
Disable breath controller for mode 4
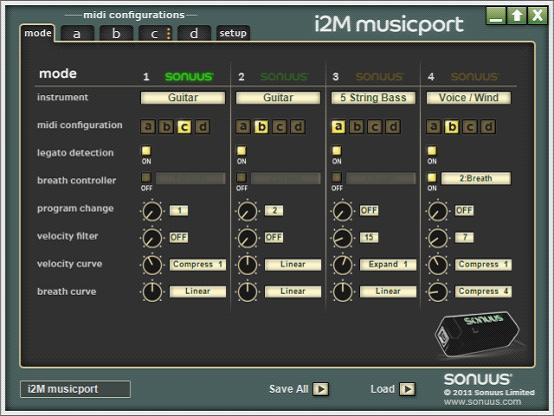(432, 177)
